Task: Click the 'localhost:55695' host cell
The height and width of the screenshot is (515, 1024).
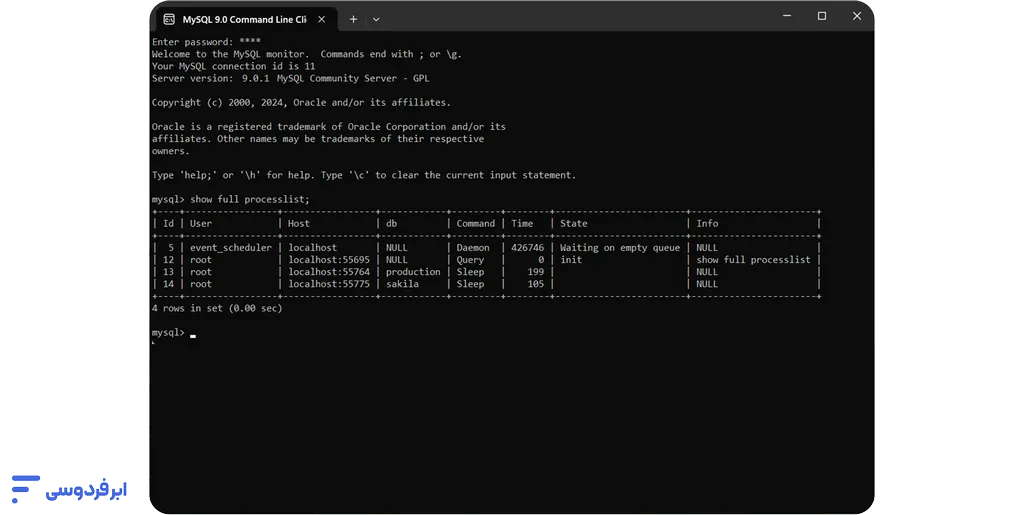Action: click(x=328, y=260)
